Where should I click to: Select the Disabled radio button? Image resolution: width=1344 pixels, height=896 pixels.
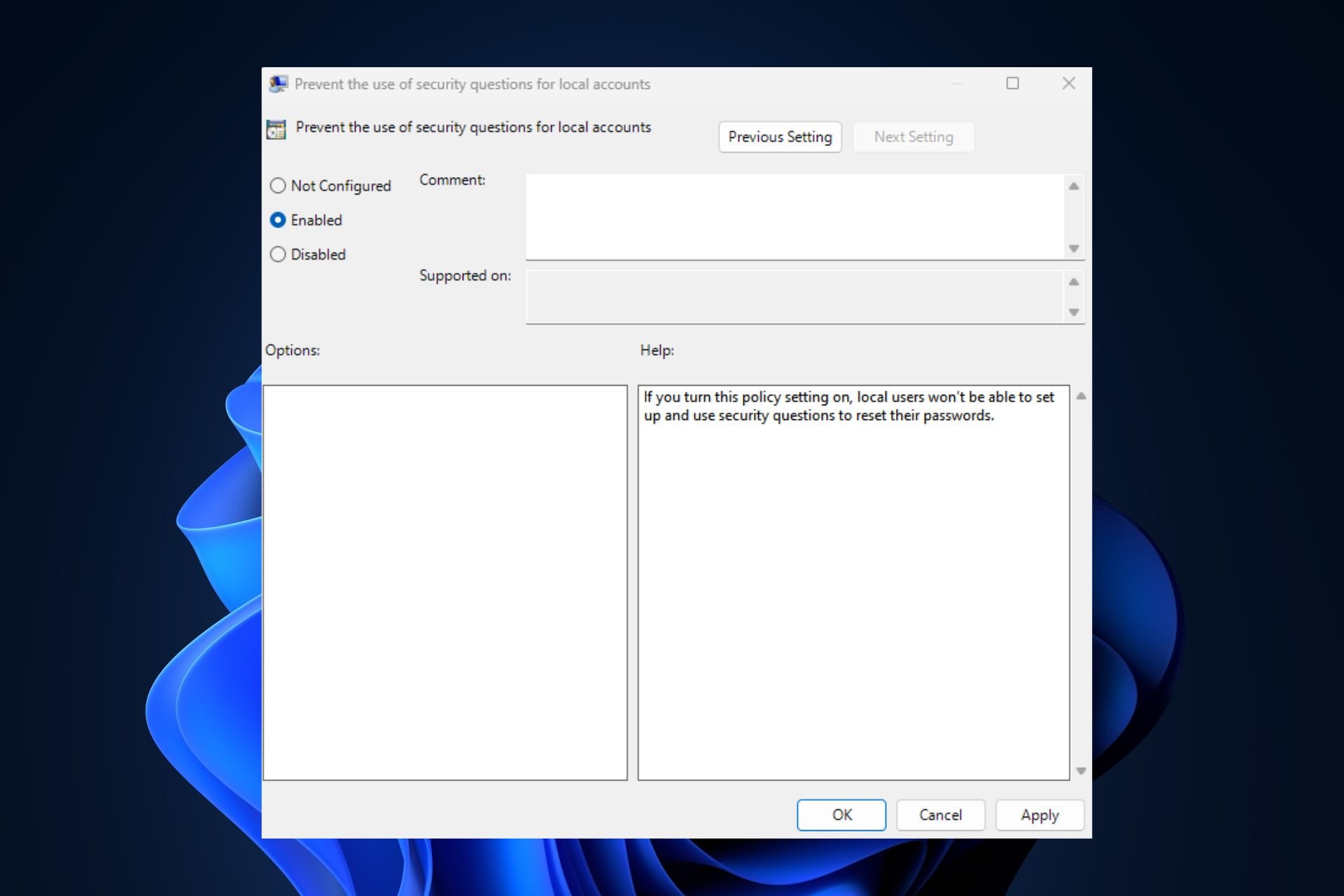pos(277,254)
